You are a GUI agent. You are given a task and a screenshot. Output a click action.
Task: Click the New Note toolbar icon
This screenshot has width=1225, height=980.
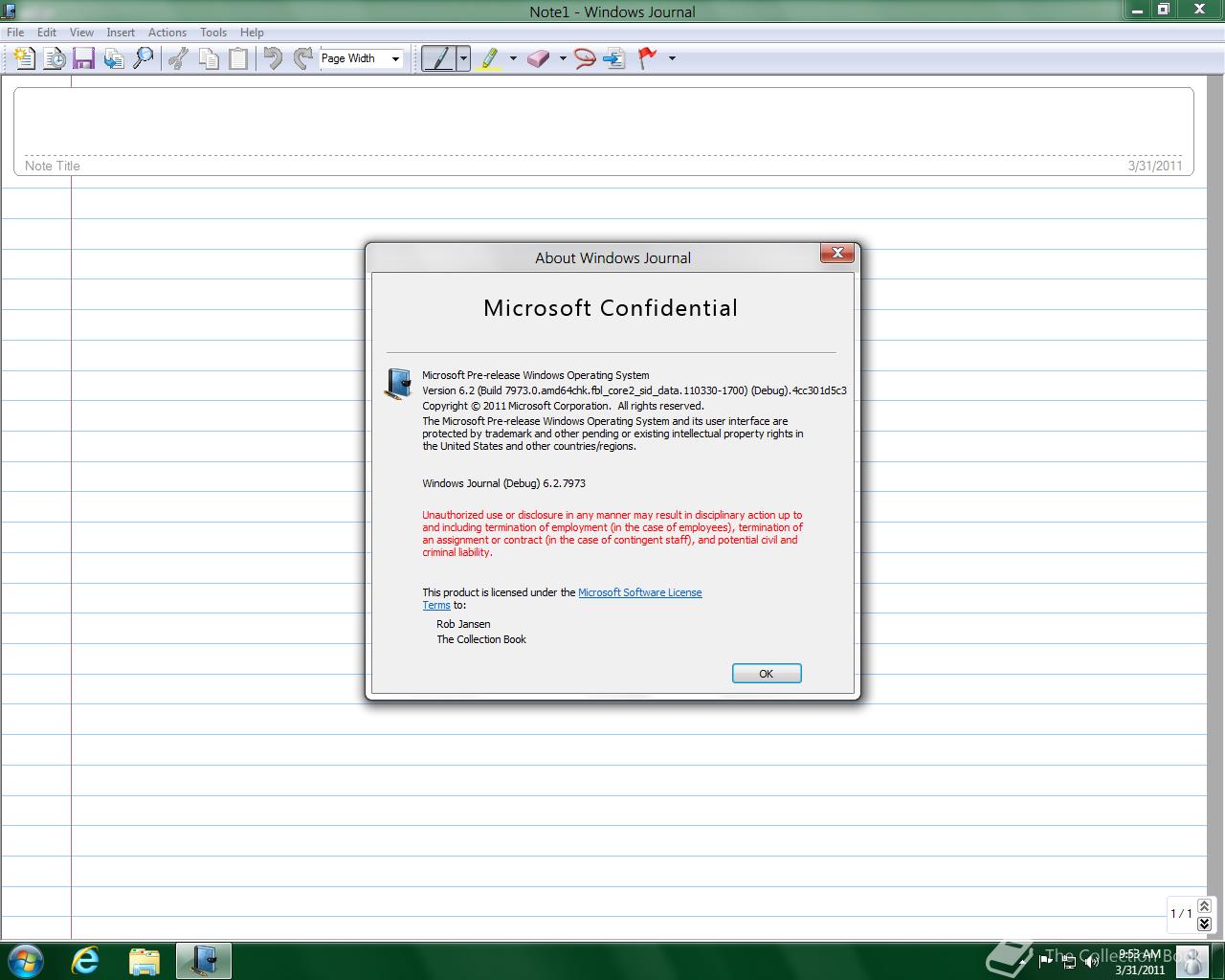click(x=25, y=58)
